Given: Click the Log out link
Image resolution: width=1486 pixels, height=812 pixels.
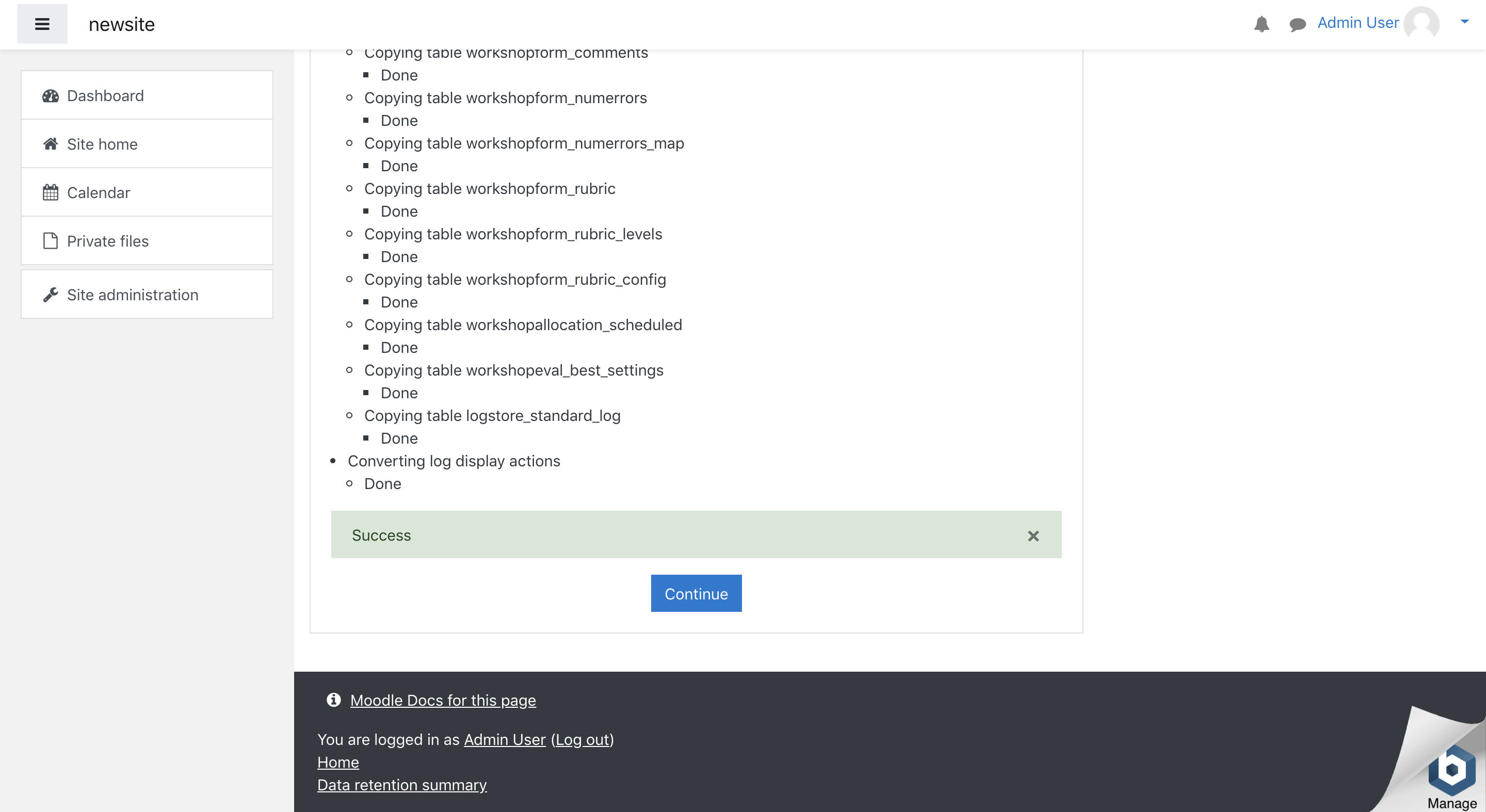Looking at the screenshot, I should (x=583, y=739).
